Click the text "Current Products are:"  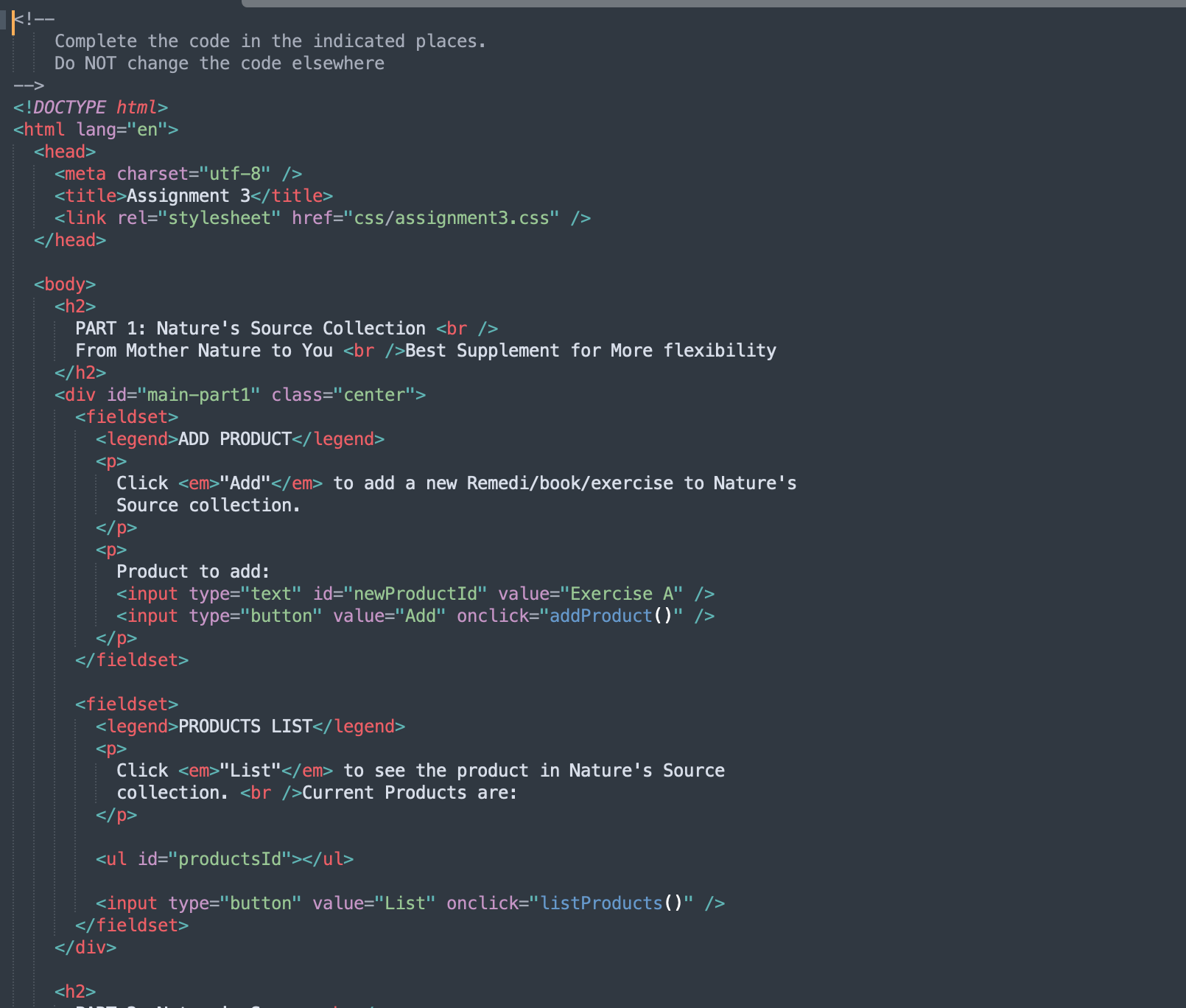tap(410, 793)
